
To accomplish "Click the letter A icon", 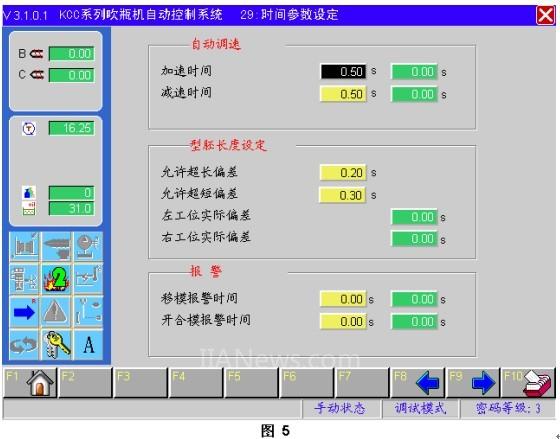I will click(x=89, y=345).
